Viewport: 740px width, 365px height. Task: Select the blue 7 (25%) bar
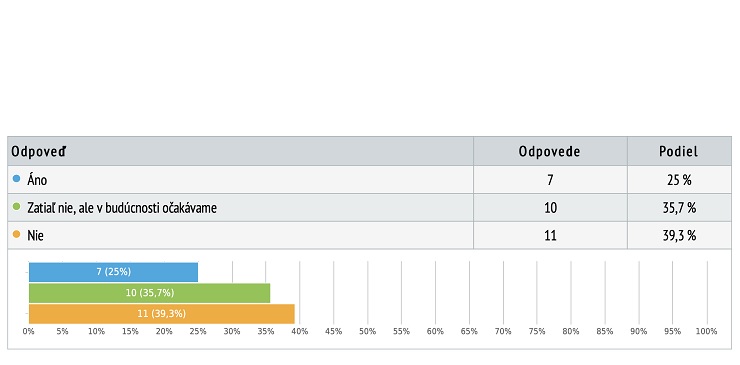(113, 272)
